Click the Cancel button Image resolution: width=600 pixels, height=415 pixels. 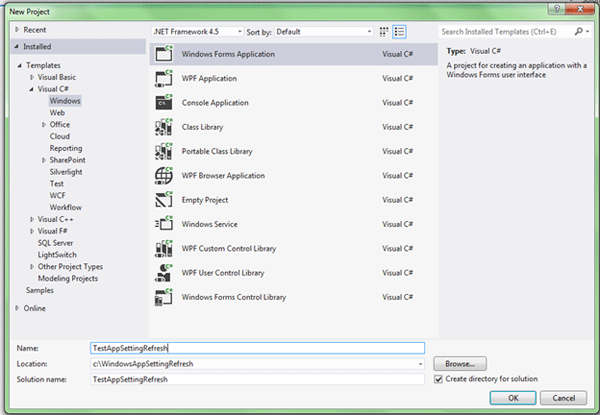[x=563, y=398]
